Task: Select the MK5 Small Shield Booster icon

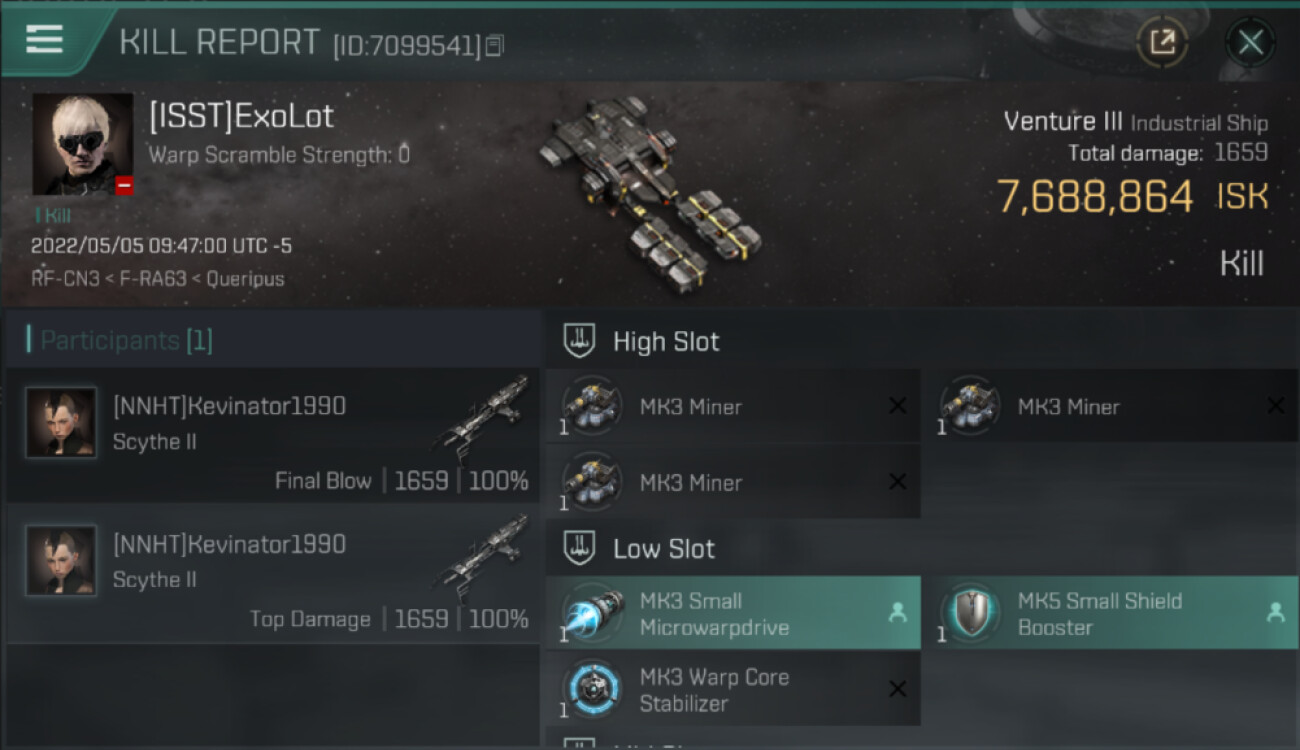Action: pos(970,614)
